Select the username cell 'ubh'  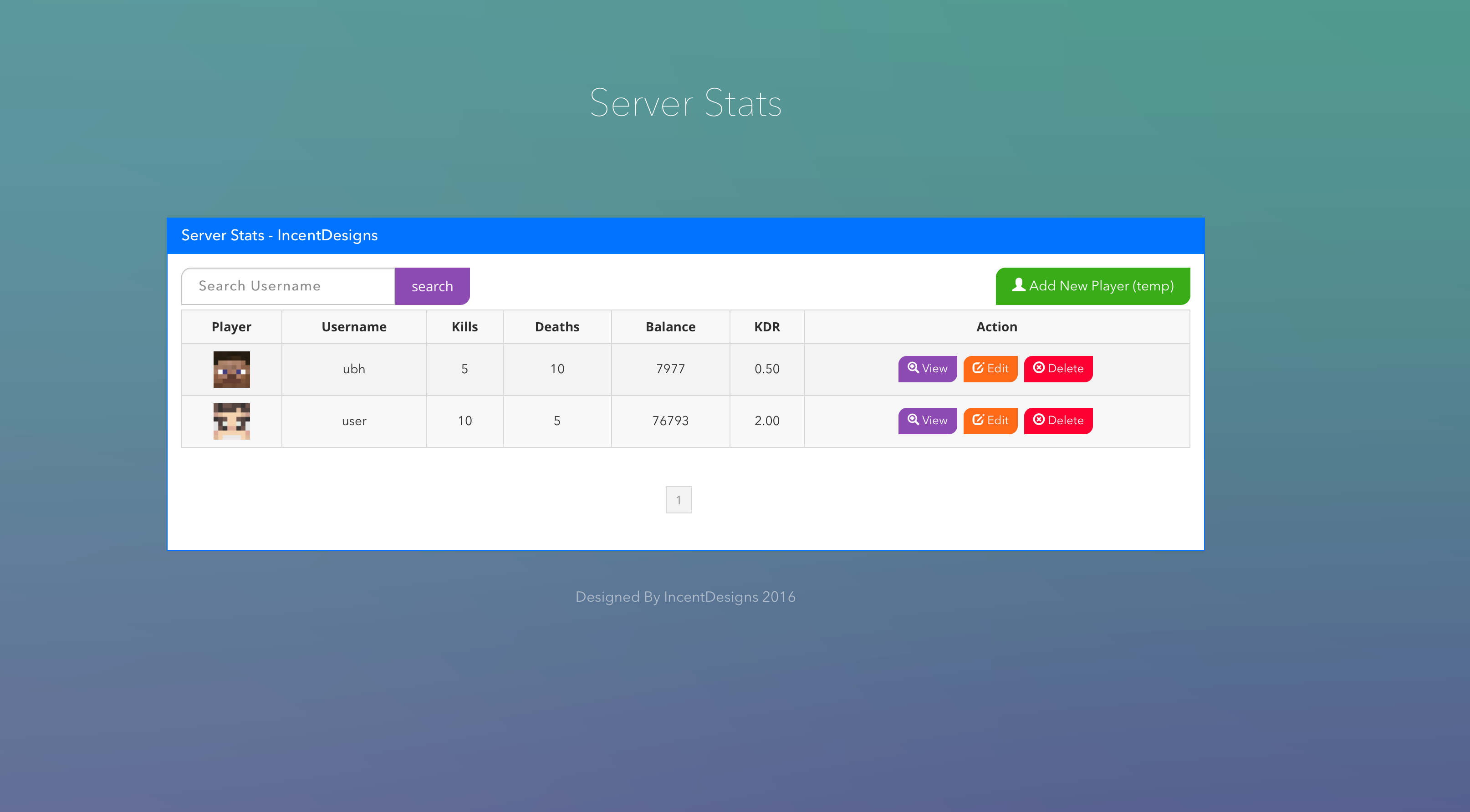(x=354, y=369)
